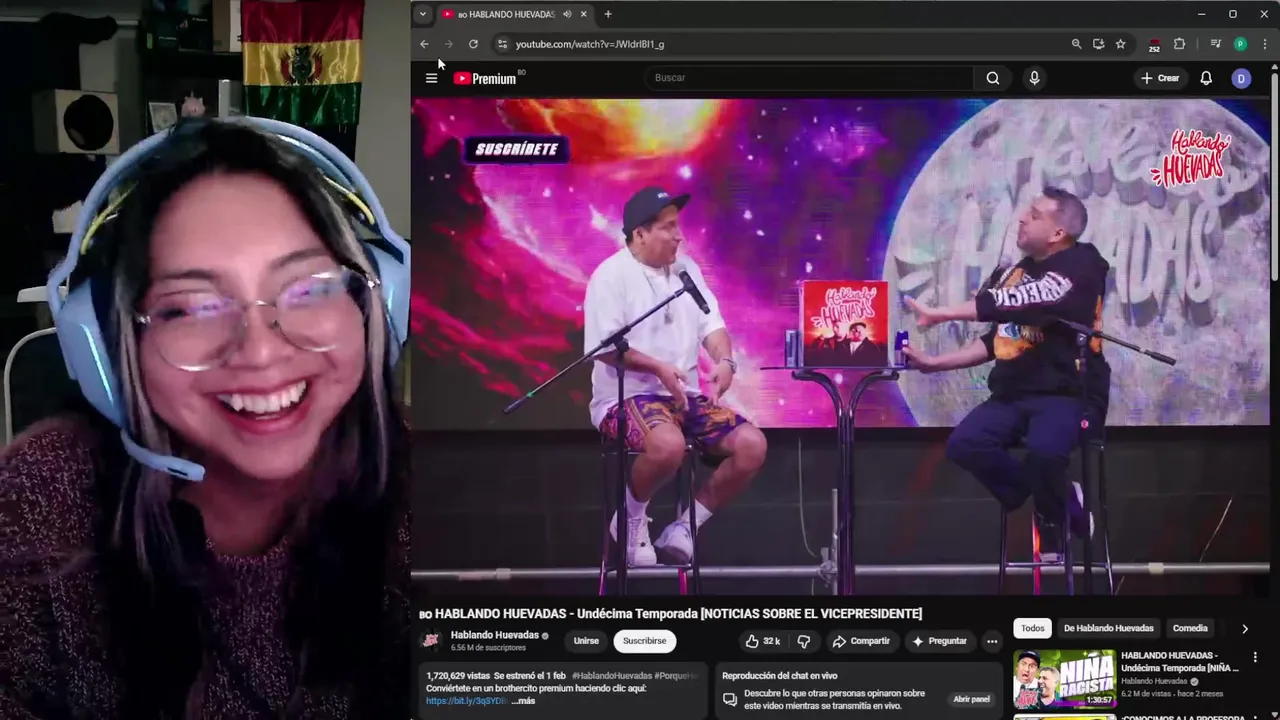Viewport: 1280px width, 720px height.
Task: Click the Preguntar button
Action: 939,641
